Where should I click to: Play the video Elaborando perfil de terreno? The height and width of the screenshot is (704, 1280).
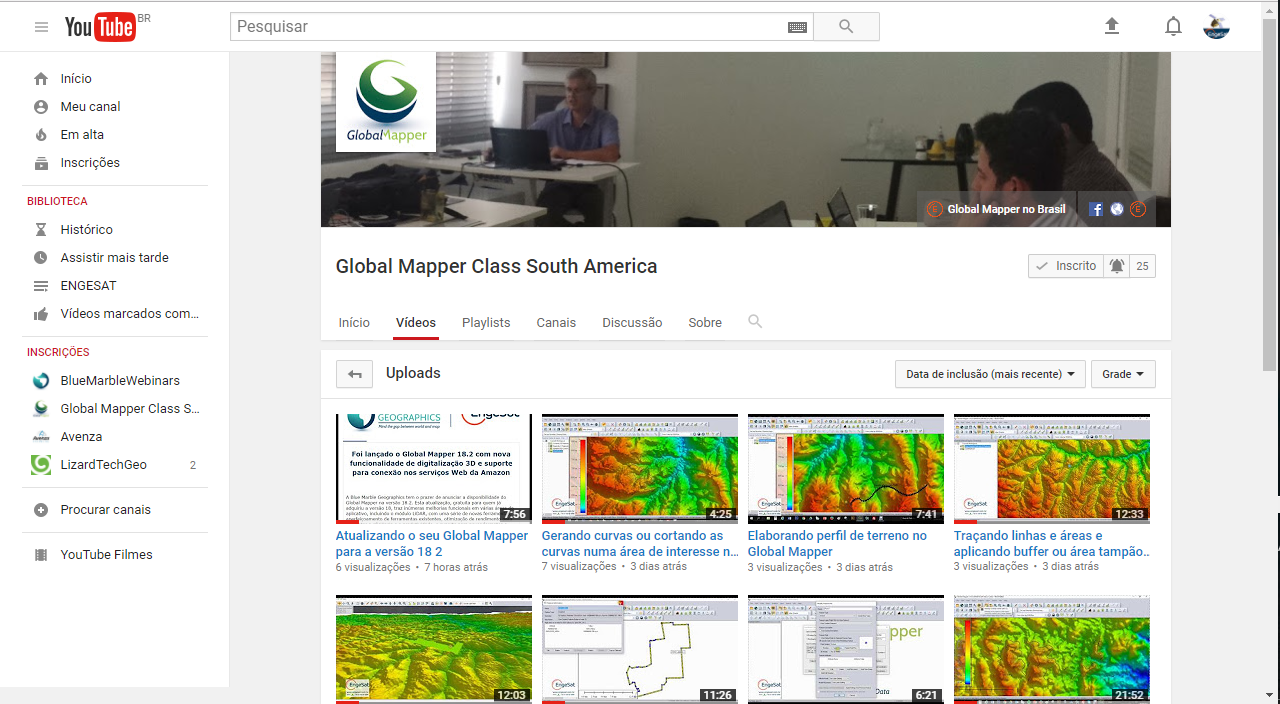(x=845, y=467)
